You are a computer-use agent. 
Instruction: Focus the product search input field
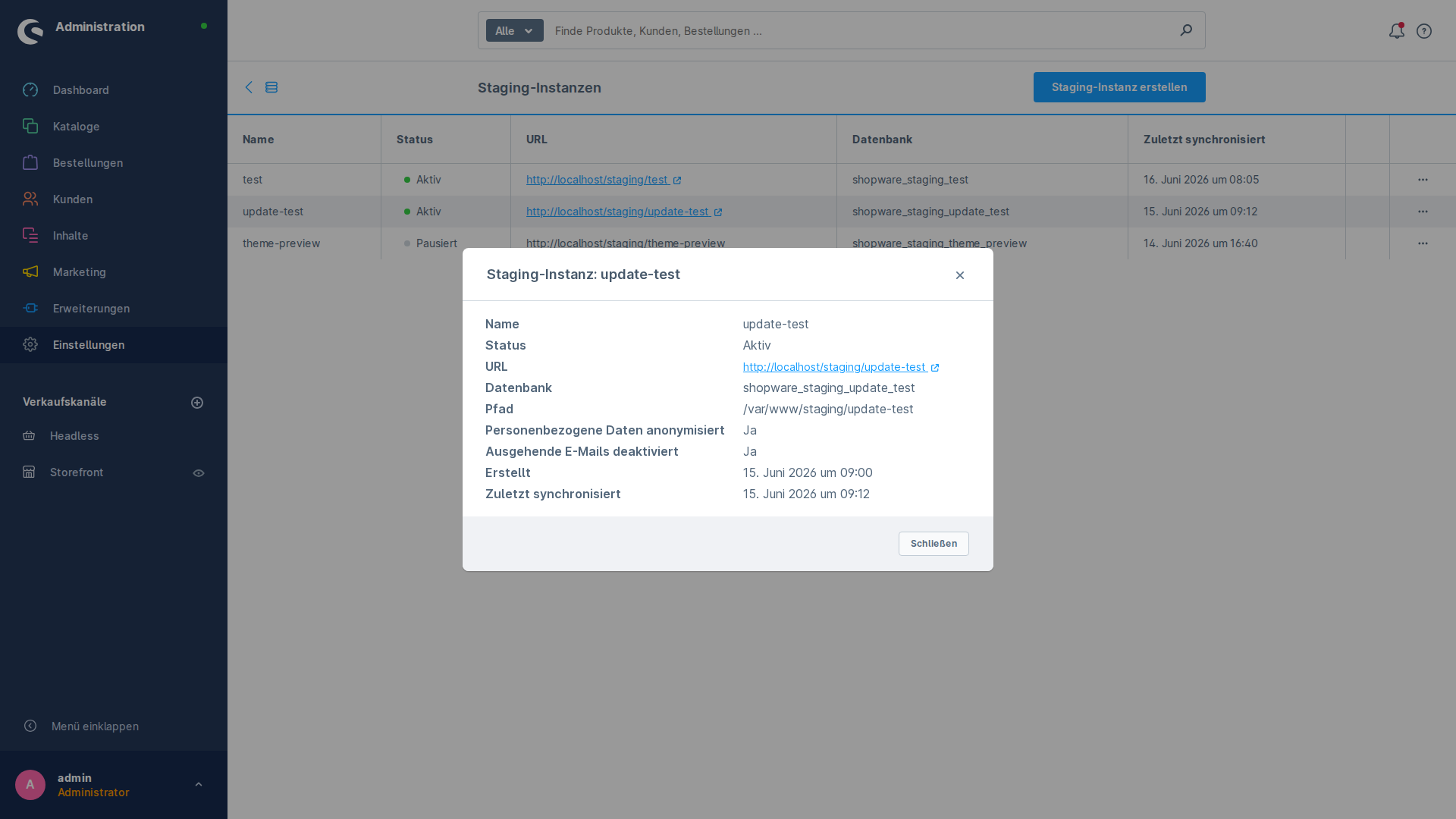(861, 30)
